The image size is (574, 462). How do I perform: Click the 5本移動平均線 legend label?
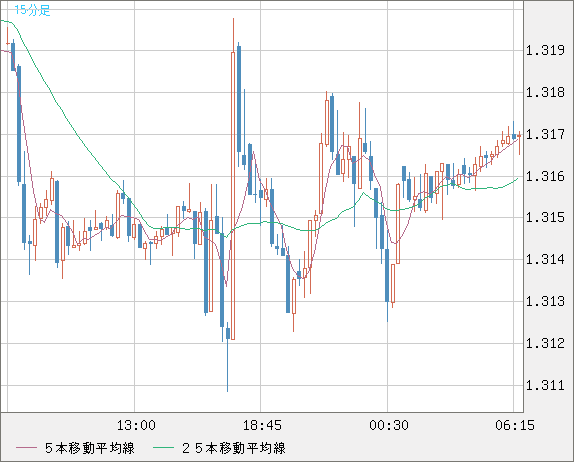[90, 448]
